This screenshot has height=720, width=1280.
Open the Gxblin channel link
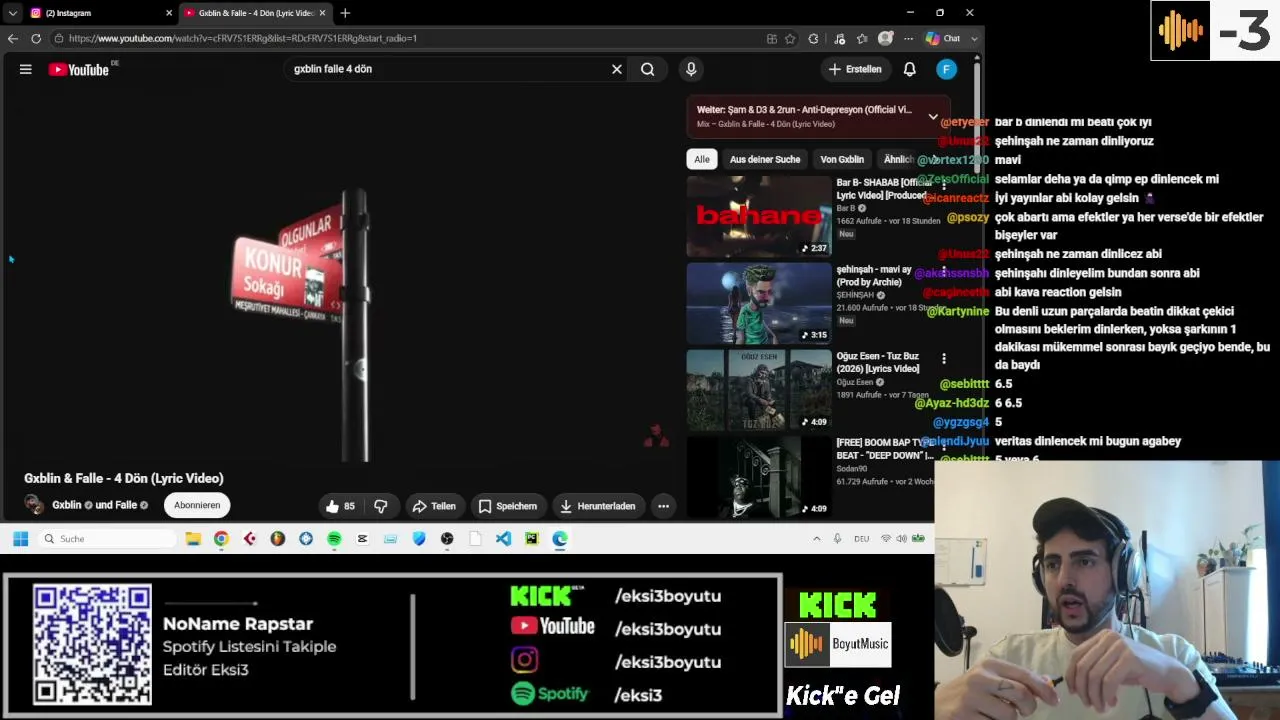point(67,505)
